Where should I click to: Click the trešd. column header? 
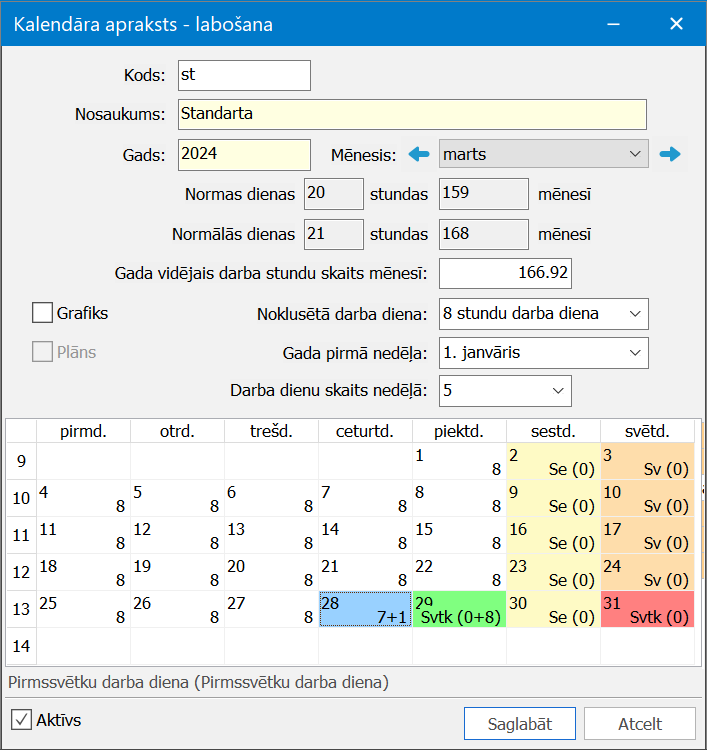click(271, 431)
